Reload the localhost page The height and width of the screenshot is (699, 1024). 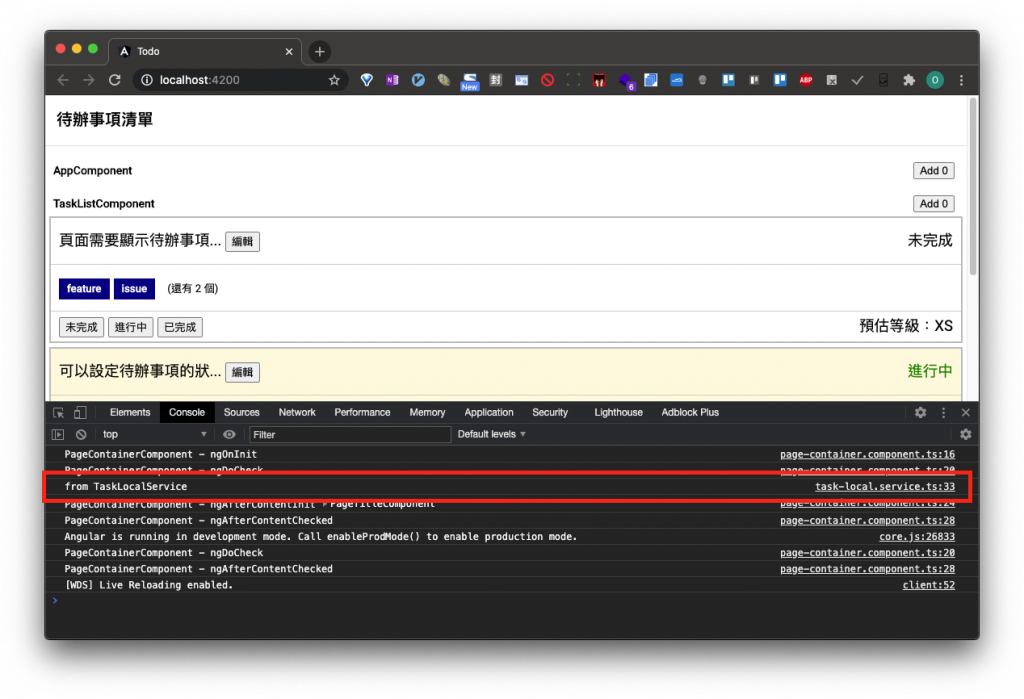point(115,80)
